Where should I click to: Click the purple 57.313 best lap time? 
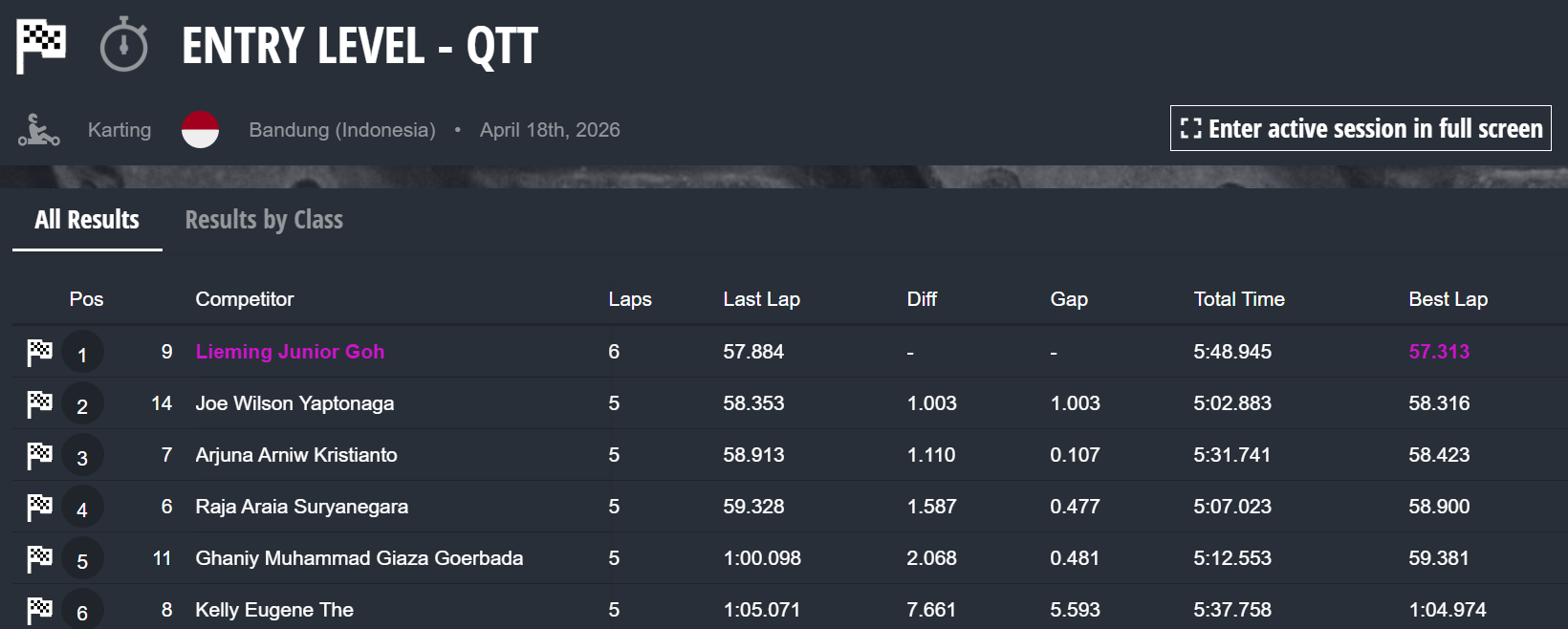(x=1438, y=352)
